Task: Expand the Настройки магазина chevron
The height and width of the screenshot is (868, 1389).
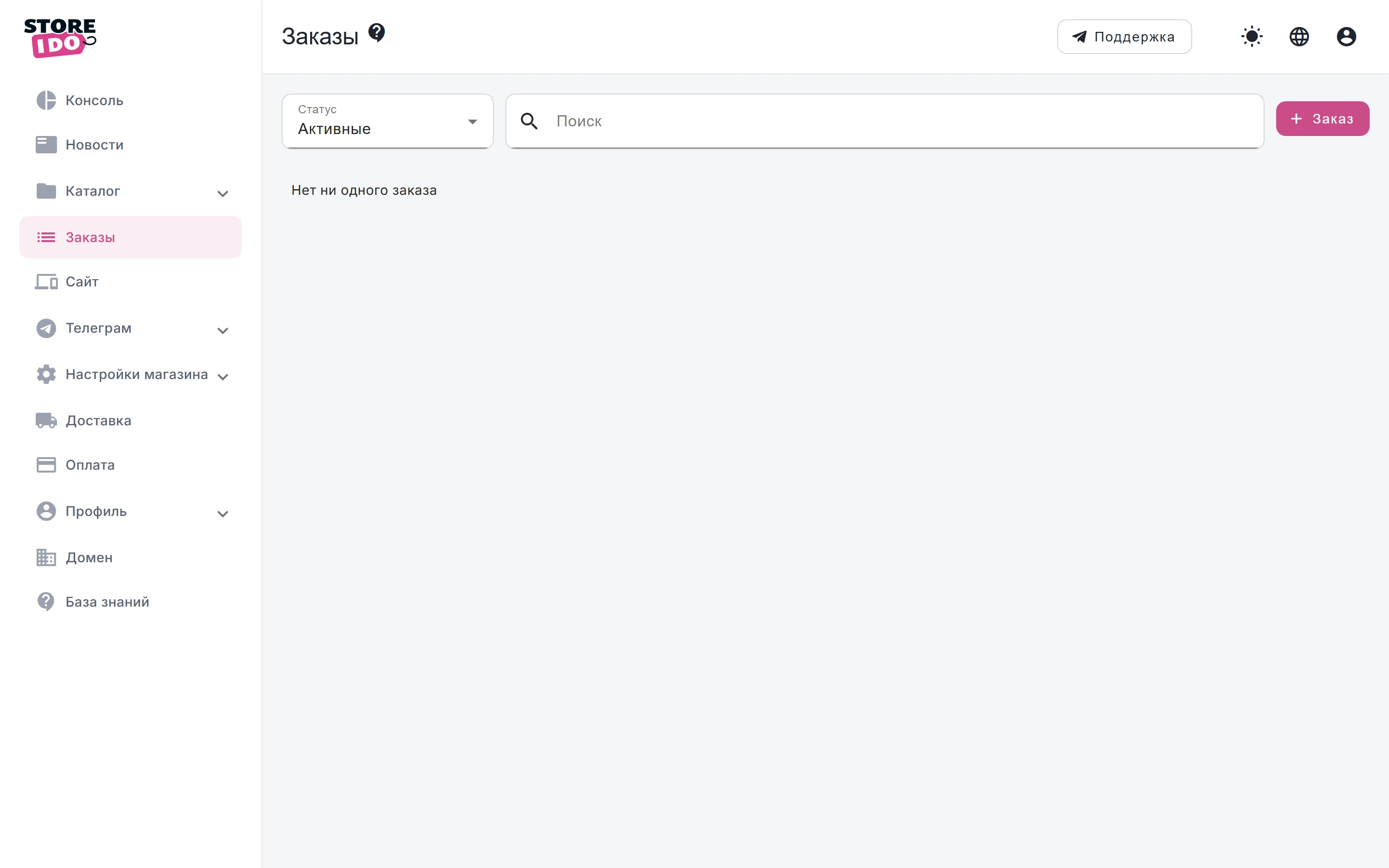Action: pyautogui.click(x=223, y=377)
